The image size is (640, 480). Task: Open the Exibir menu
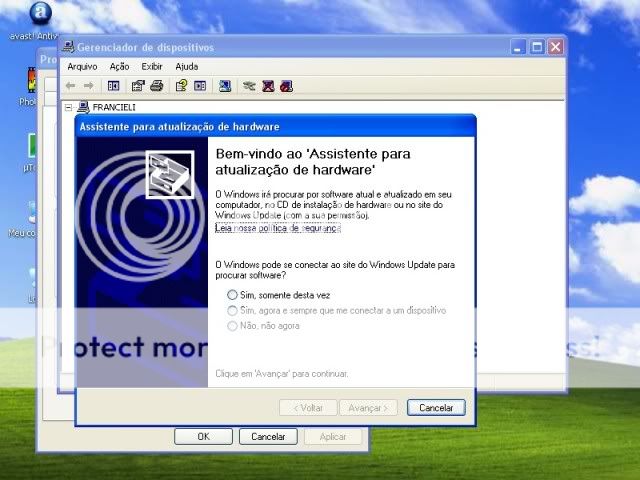[x=151, y=66]
